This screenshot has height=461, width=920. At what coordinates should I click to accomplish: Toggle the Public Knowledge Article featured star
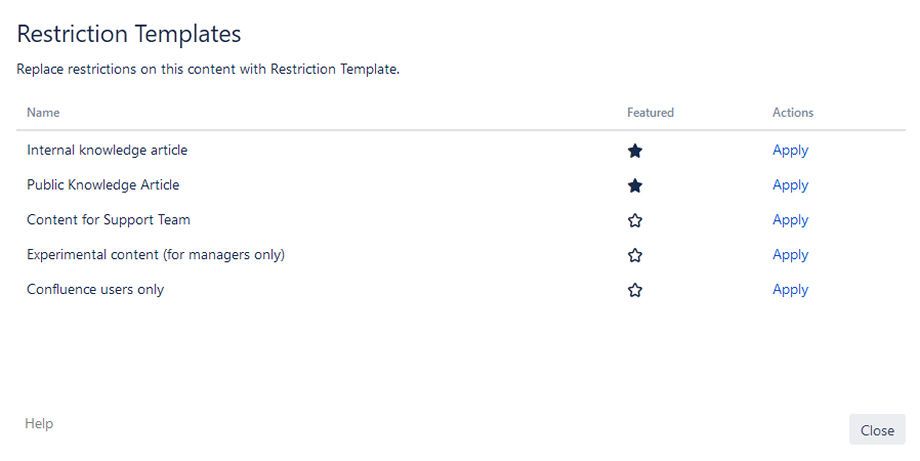[x=635, y=186]
